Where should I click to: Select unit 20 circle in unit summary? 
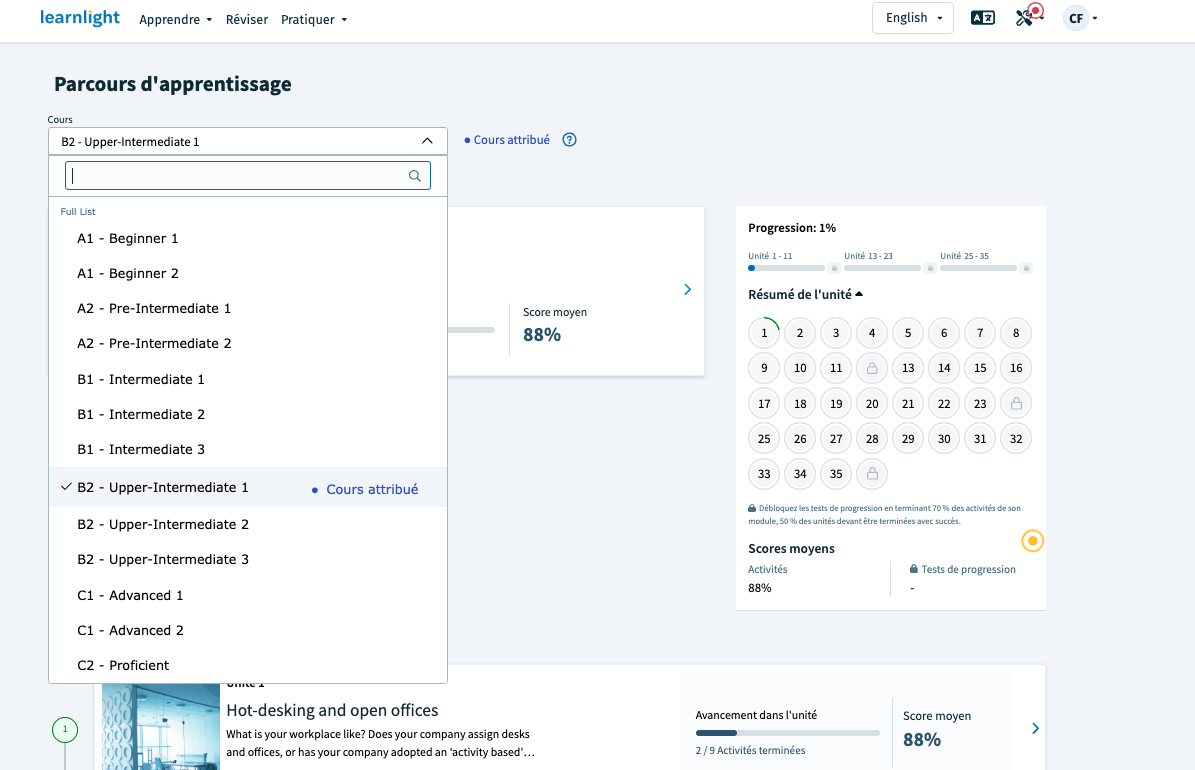point(872,404)
